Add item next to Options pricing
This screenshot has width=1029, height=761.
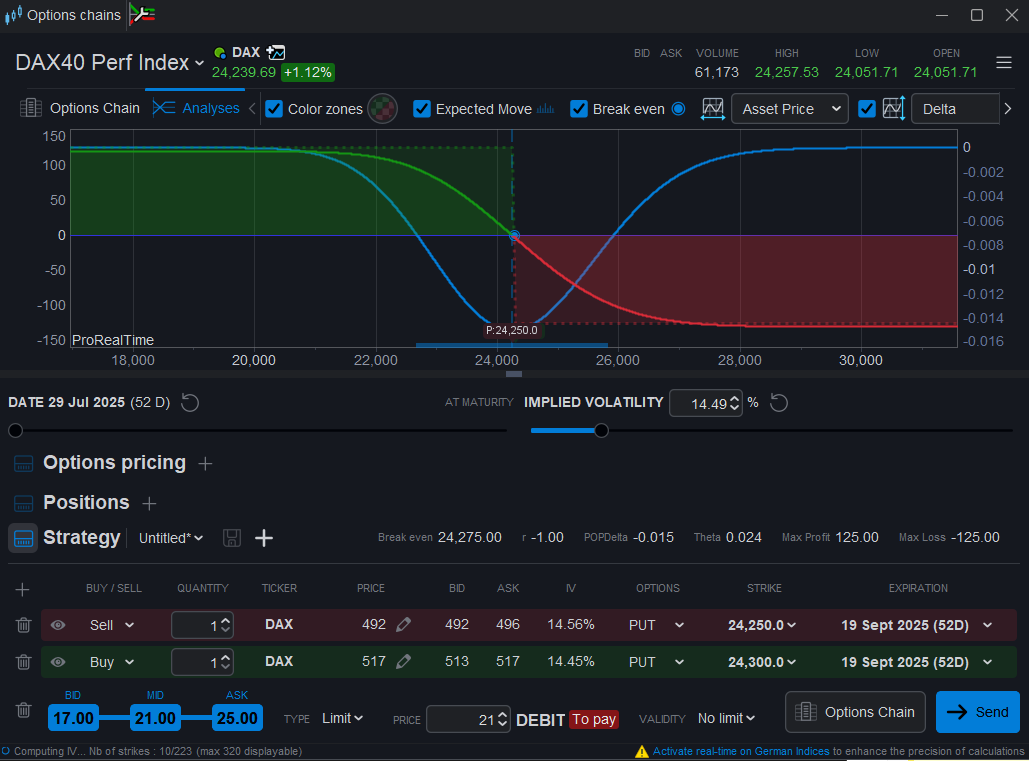pyautogui.click(x=205, y=464)
